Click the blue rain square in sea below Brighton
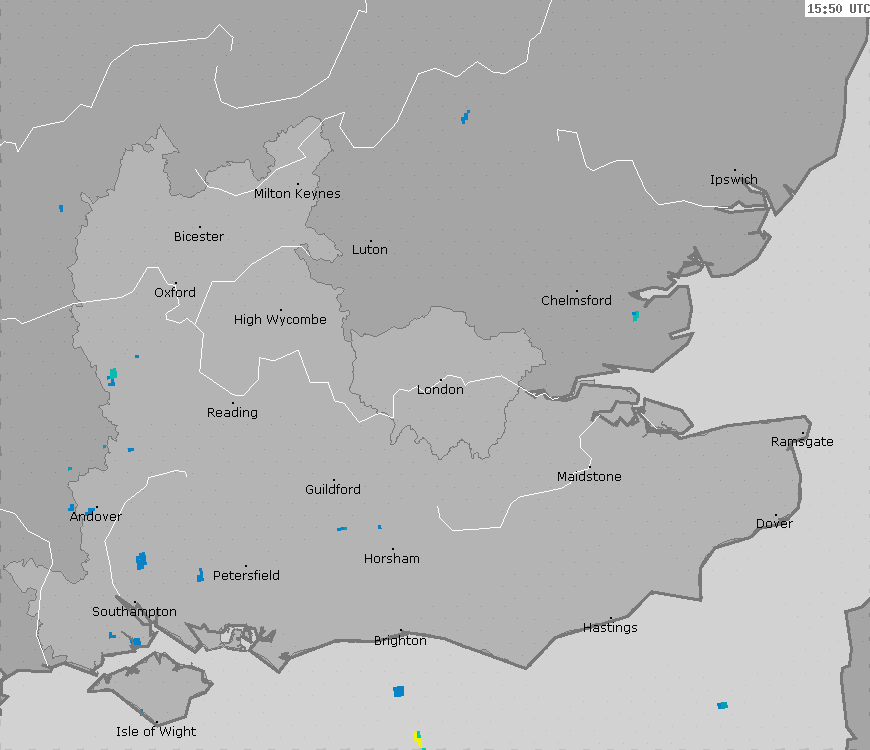 (399, 691)
